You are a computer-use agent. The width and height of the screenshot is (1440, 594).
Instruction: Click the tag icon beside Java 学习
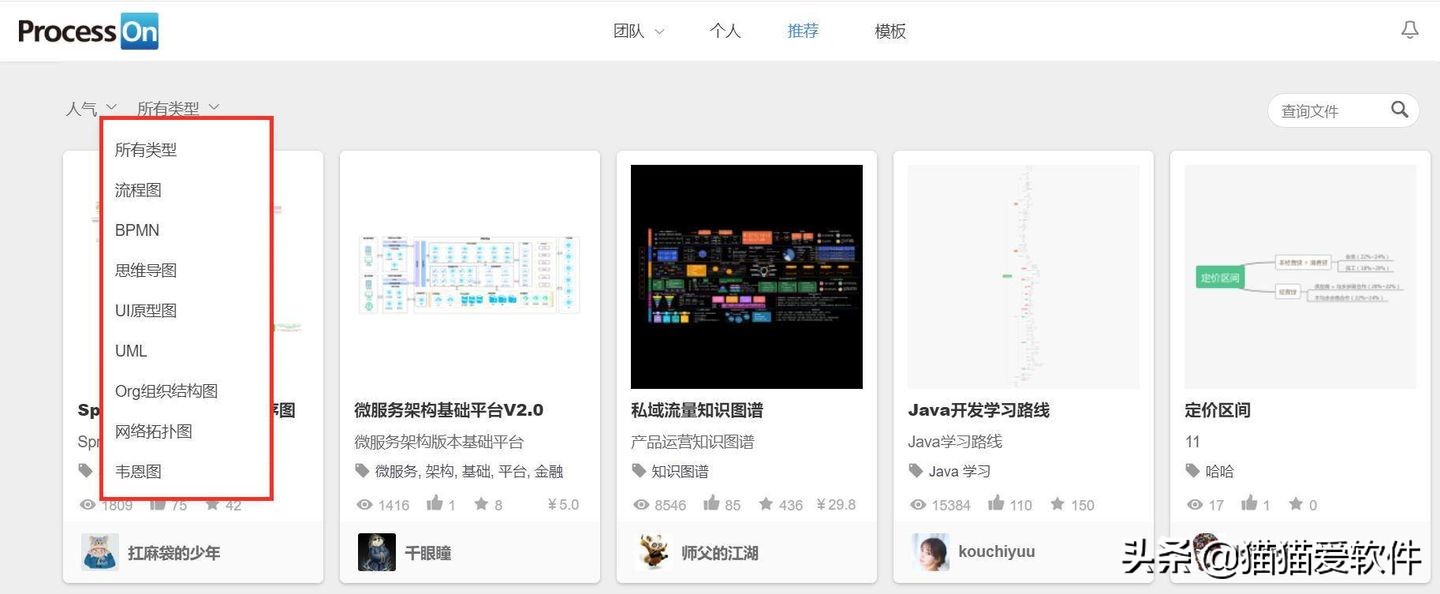click(915, 471)
